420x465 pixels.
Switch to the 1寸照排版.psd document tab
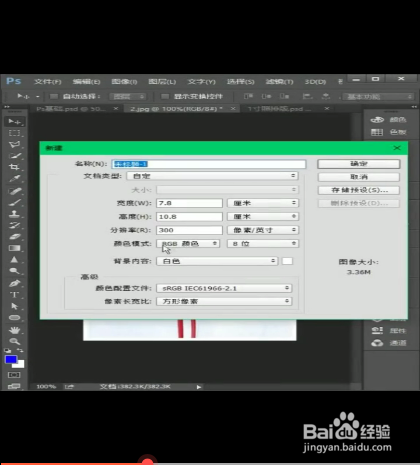(x=279, y=109)
